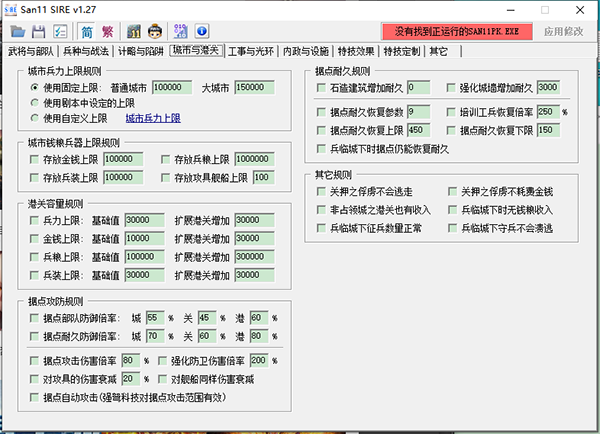Save settings with the floppy disk icon
The height and width of the screenshot is (434, 600).
tap(38, 31)
